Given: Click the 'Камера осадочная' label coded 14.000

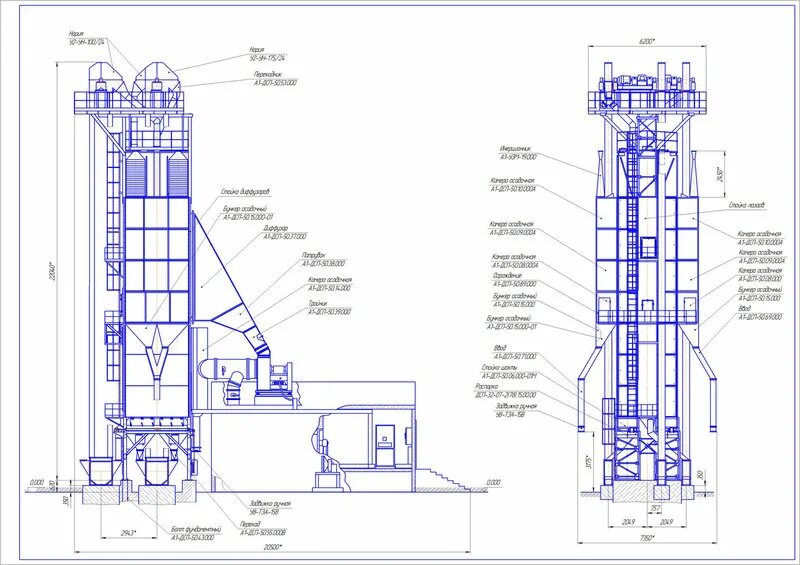Looking at the screenshot, I should pyautogui.click(x=330, y=283).
